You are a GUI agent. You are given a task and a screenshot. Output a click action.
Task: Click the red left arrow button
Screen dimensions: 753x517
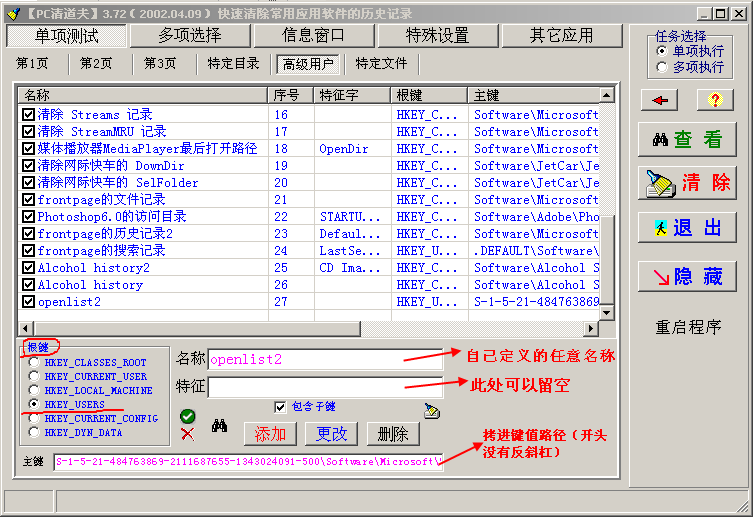pos(664,100)
